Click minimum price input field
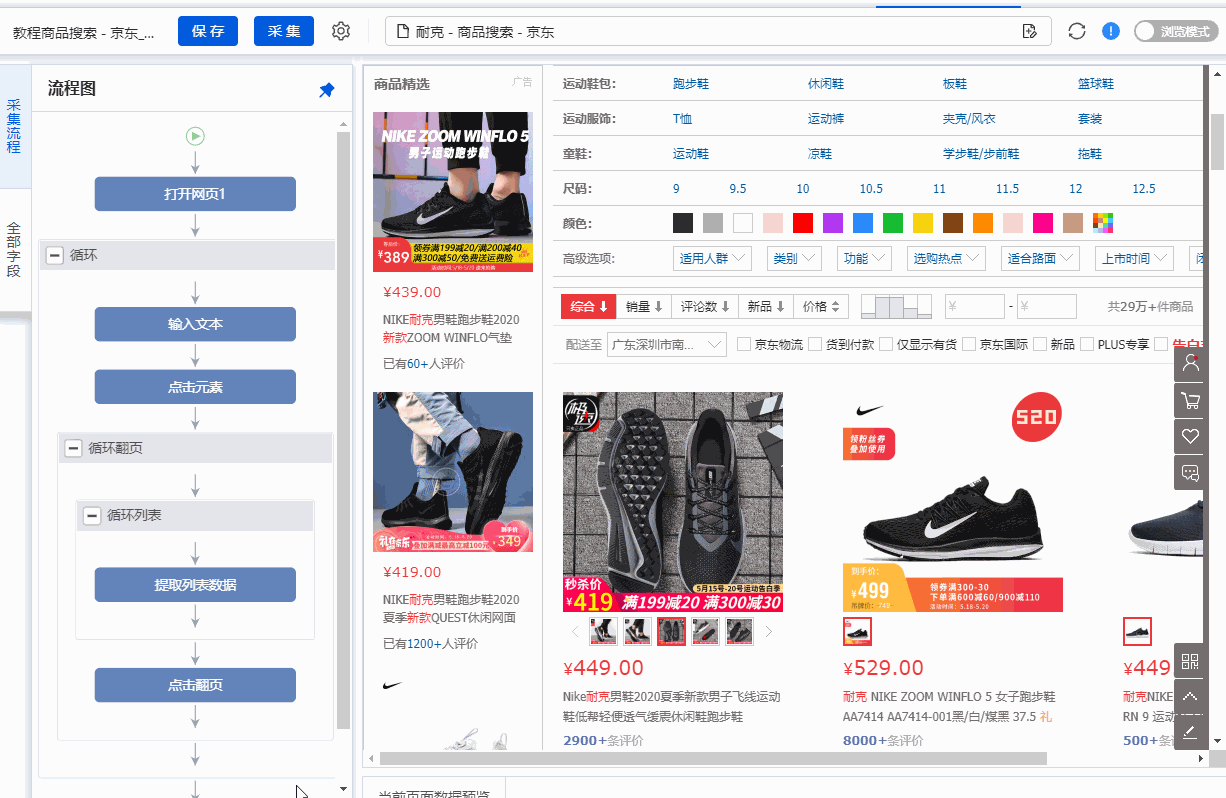Viewport: 1226px width, 798px height. pos(975,306)
